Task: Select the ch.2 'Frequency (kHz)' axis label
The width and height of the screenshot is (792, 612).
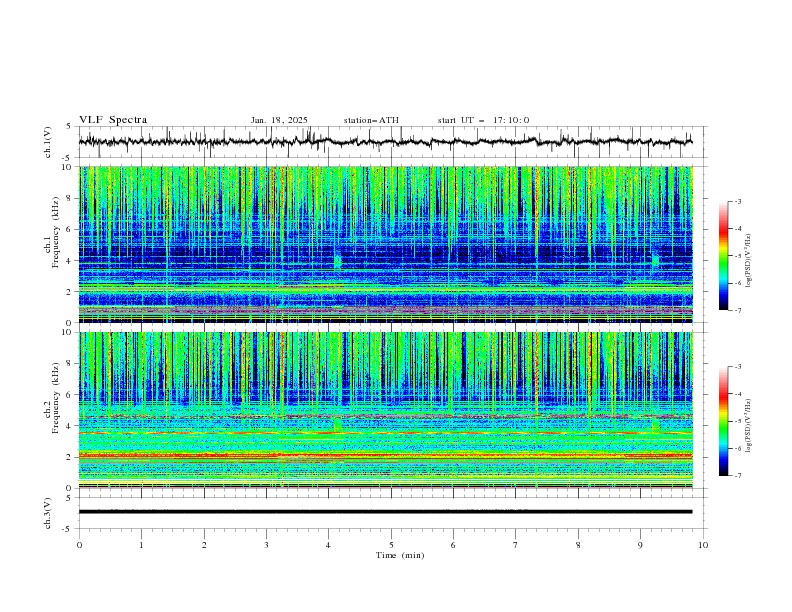Action: point(55,398)
